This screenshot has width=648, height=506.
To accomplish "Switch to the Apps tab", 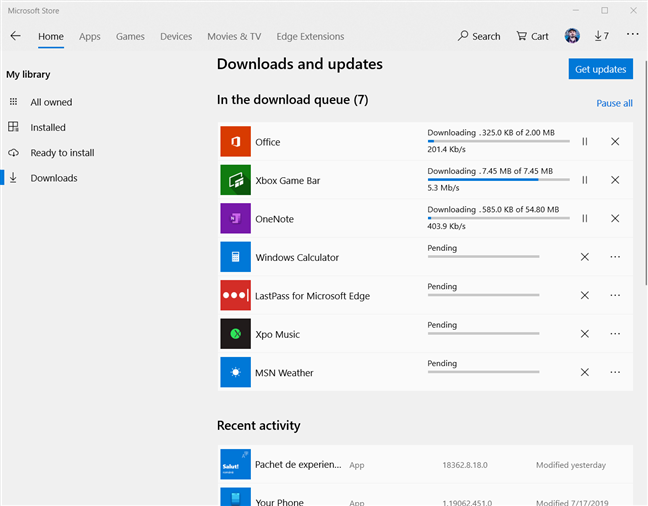I will click(90, 36).
